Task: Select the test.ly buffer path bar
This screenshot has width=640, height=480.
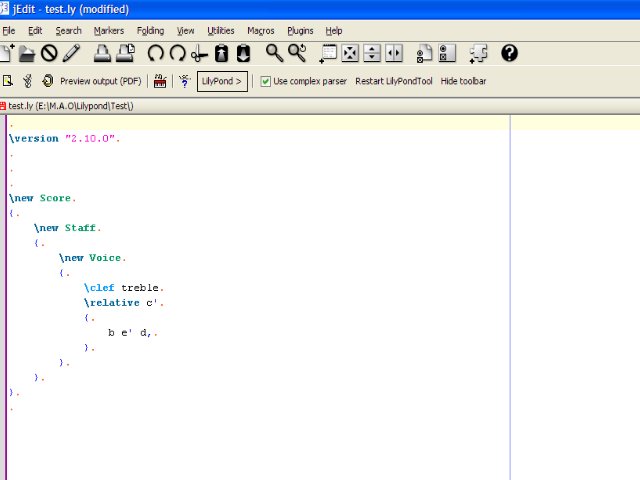Action: pos(70,105)
